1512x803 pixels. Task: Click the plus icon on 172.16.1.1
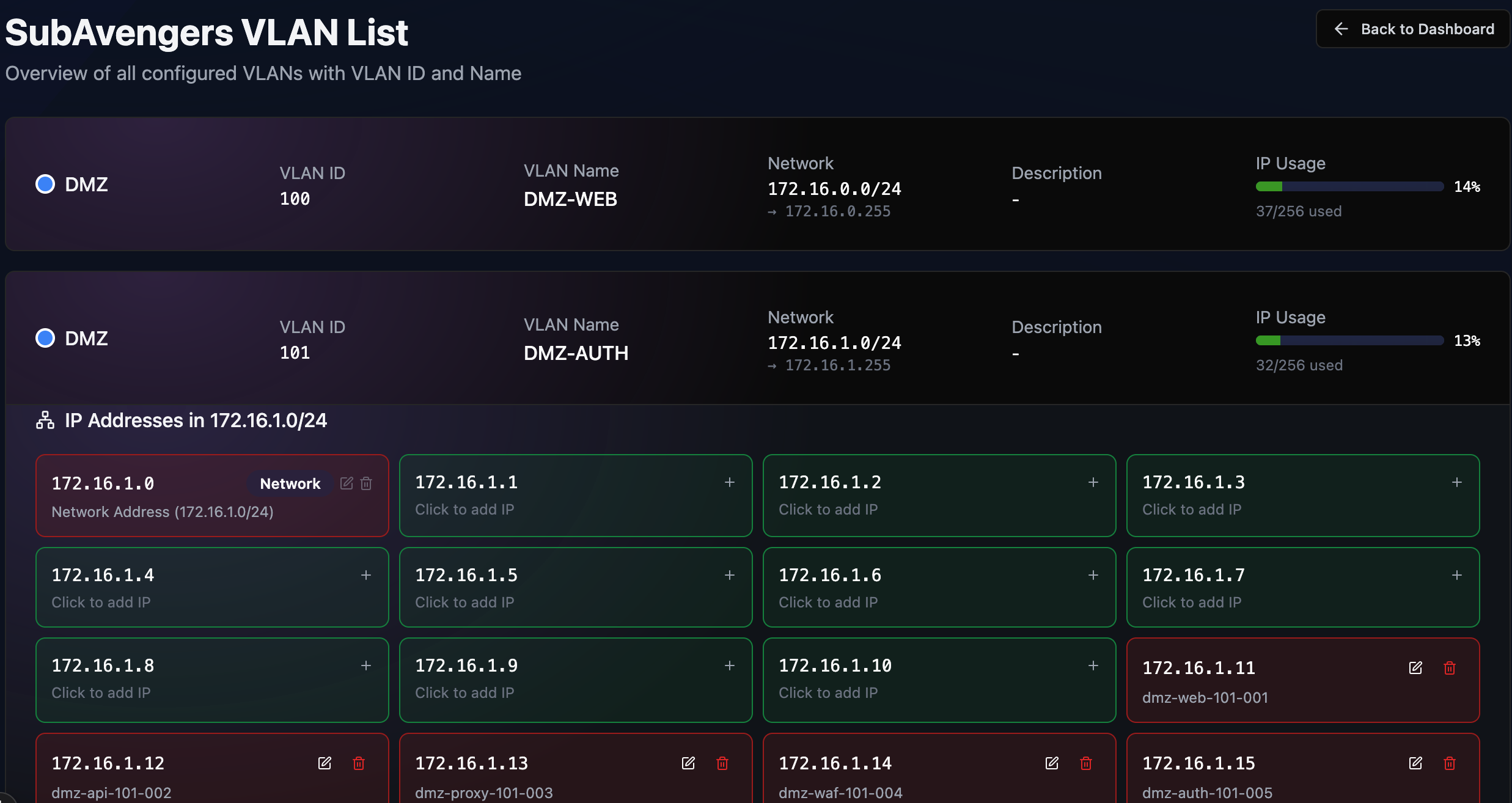point(730,482)
